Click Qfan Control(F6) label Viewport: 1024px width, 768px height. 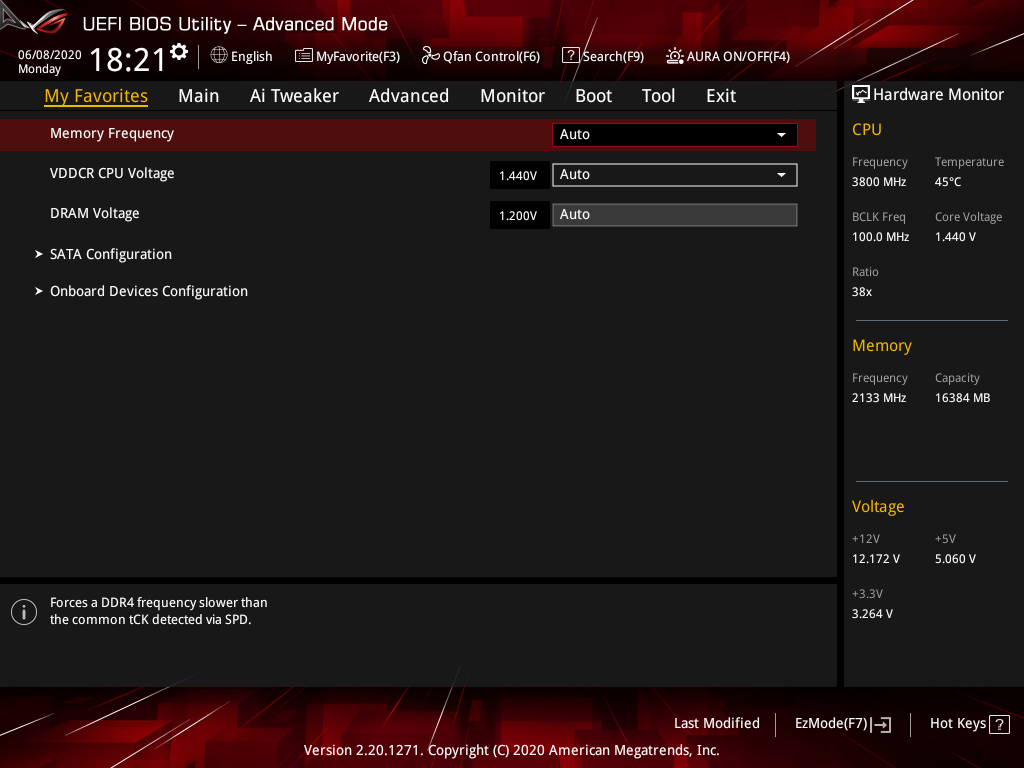pos(491,56)
